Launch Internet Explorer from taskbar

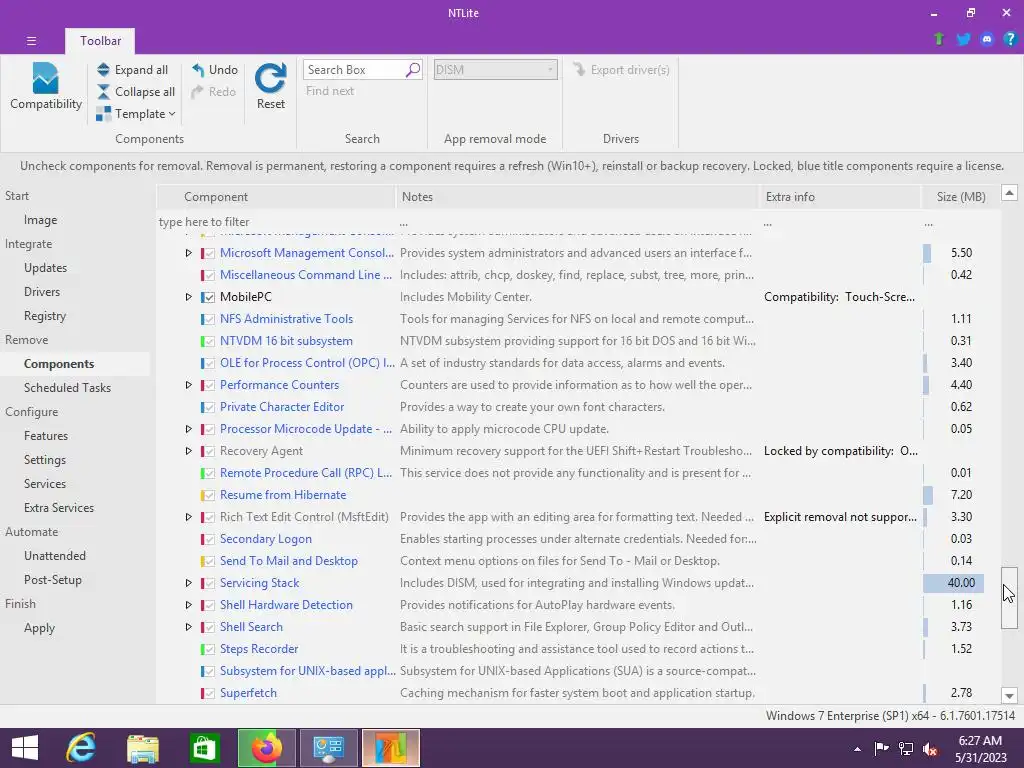(x=81, y=748)
